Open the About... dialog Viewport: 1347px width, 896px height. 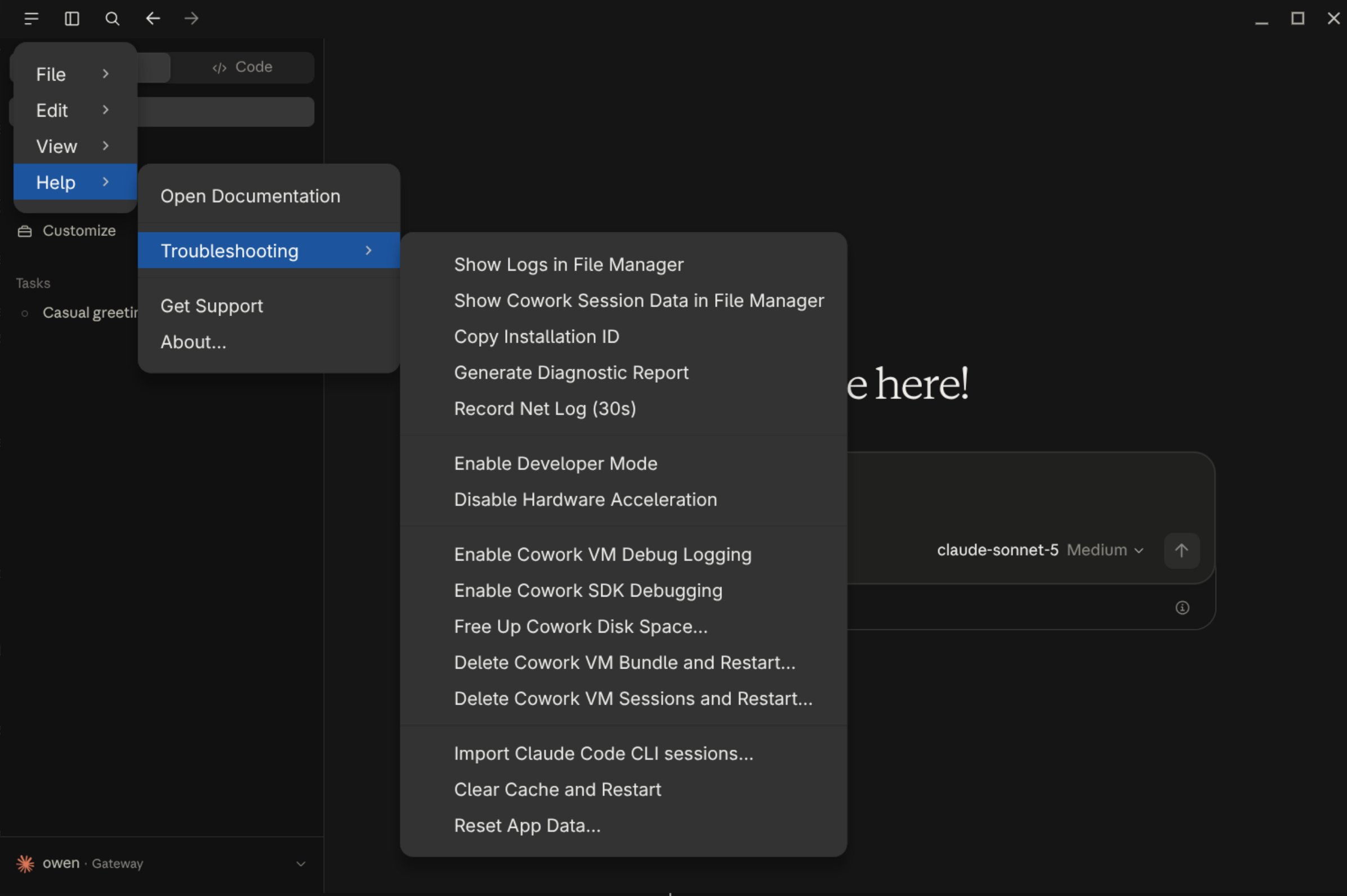click(x=269, y=342)
